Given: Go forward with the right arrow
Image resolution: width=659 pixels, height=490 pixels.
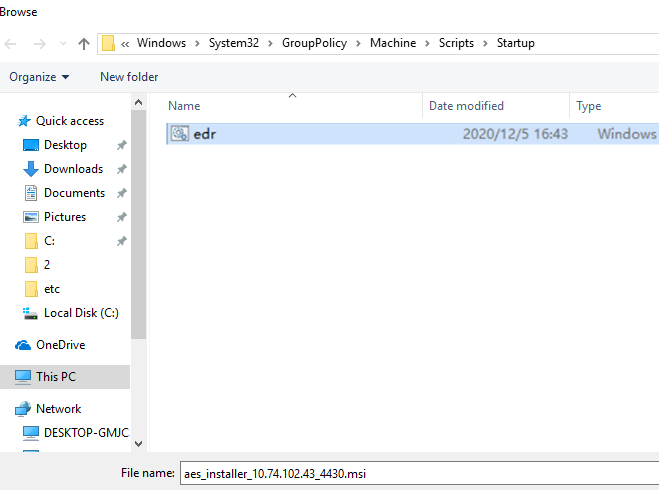Looking at the screenshot, I should tap(40, 44).
